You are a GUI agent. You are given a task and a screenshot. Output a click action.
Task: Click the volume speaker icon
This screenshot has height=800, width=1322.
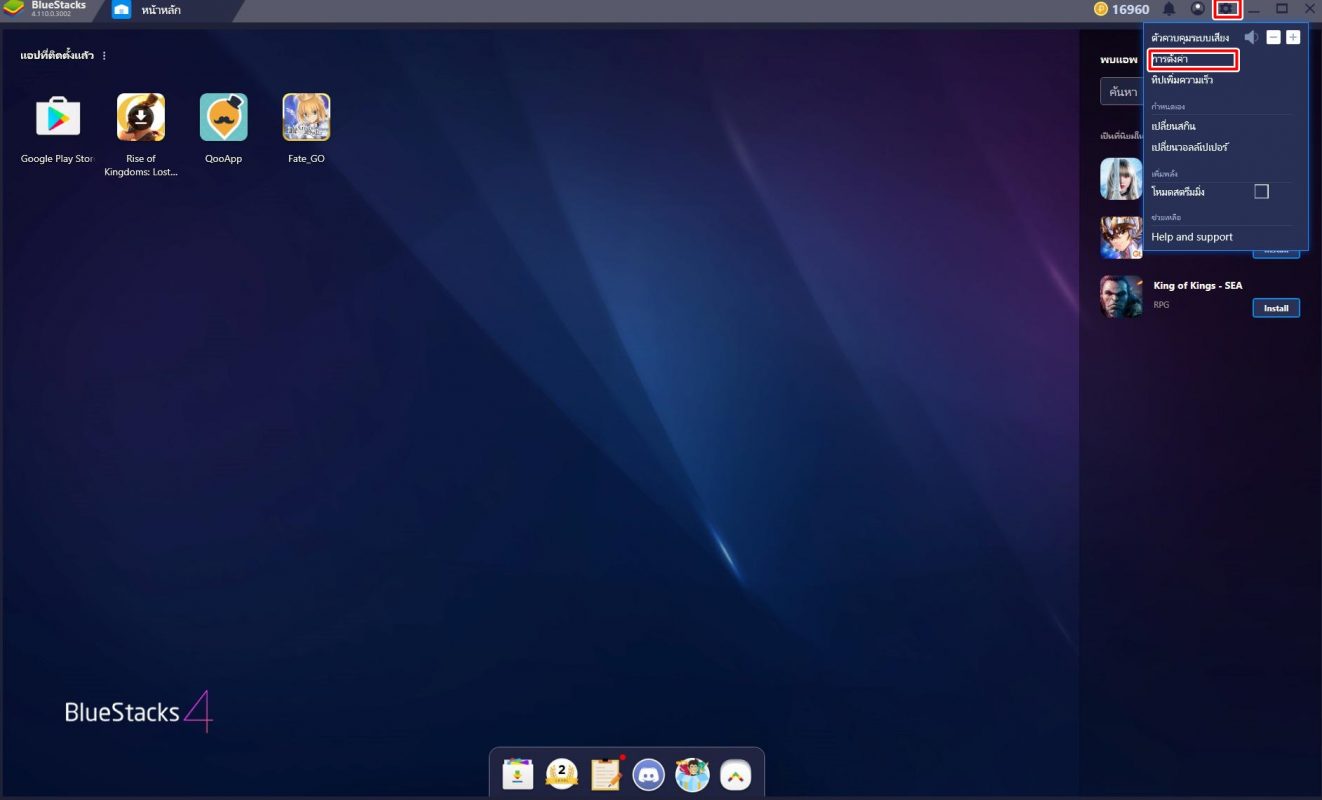(1251, 37)
